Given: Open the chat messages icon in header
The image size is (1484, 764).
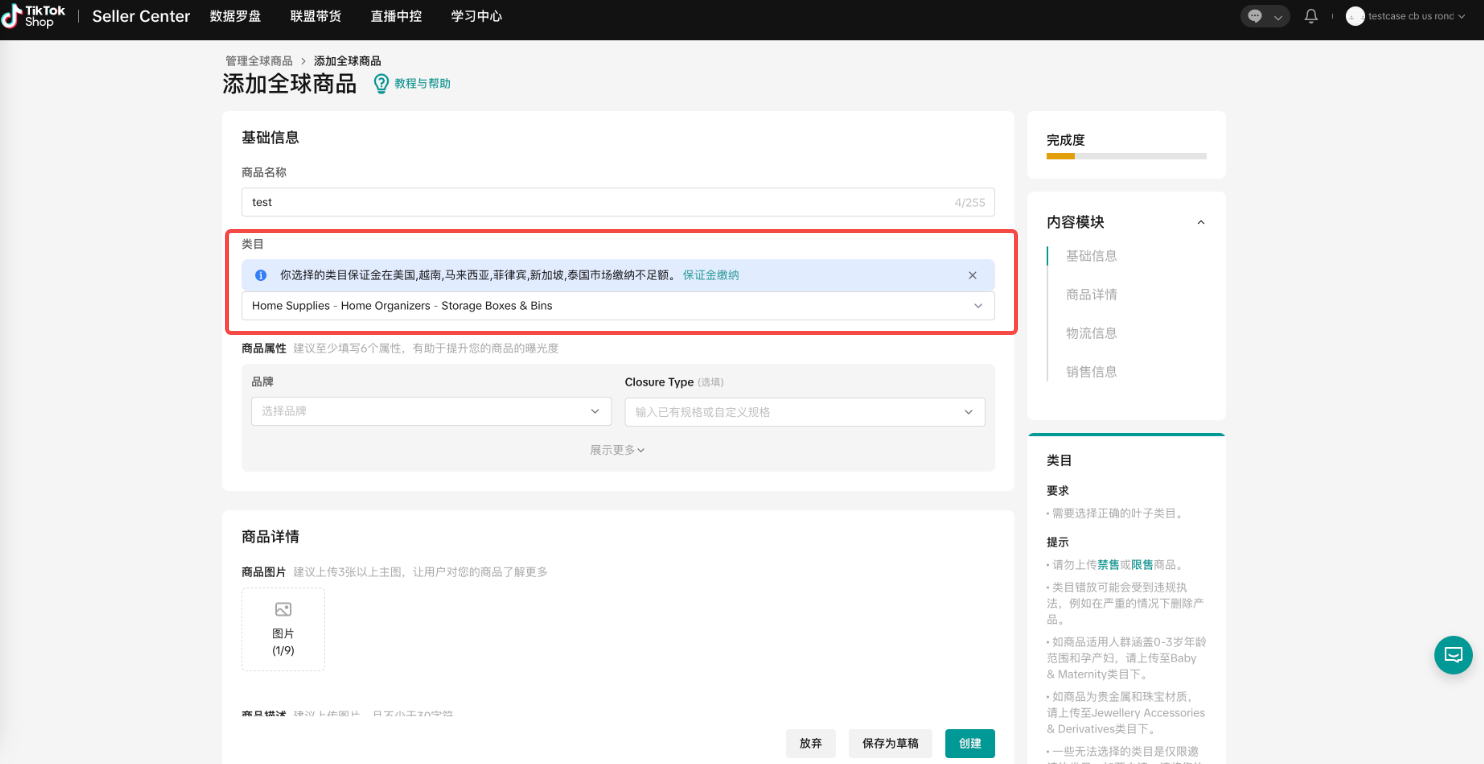Looking at the screenshot, I should (x=1255, y=16).
